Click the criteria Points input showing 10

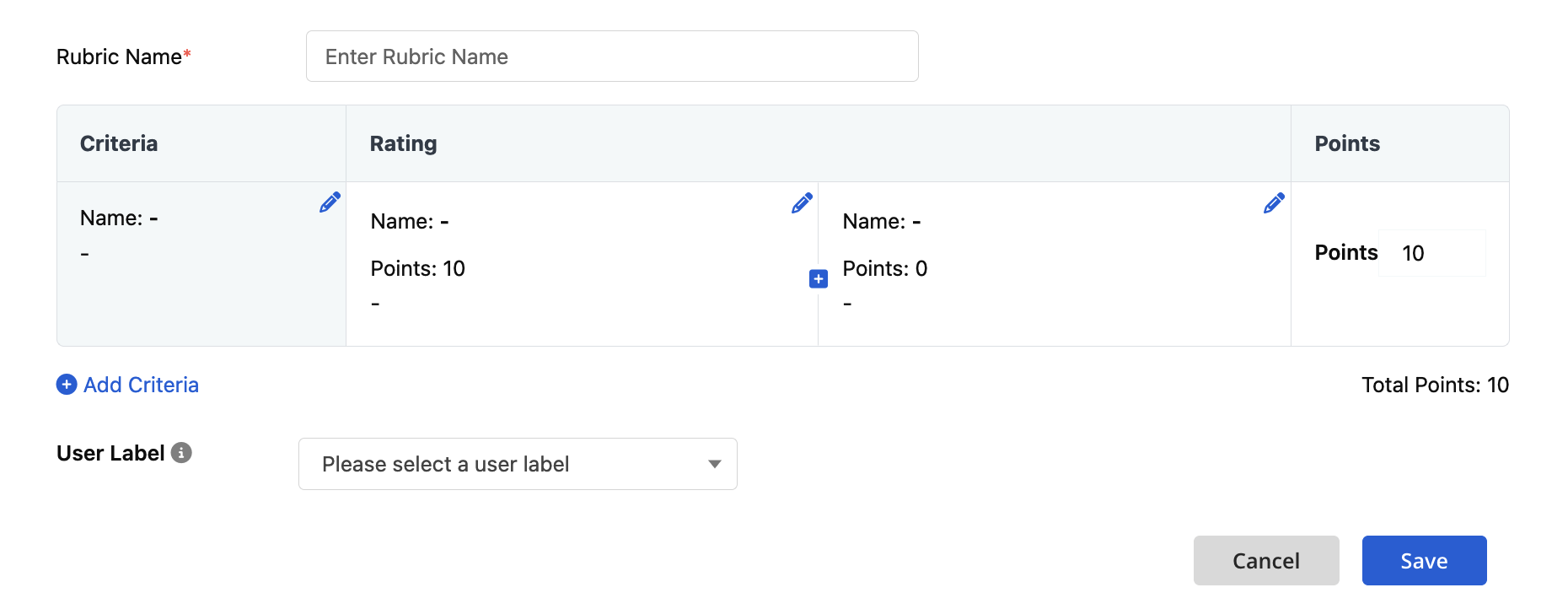(x=1431, y=253)
